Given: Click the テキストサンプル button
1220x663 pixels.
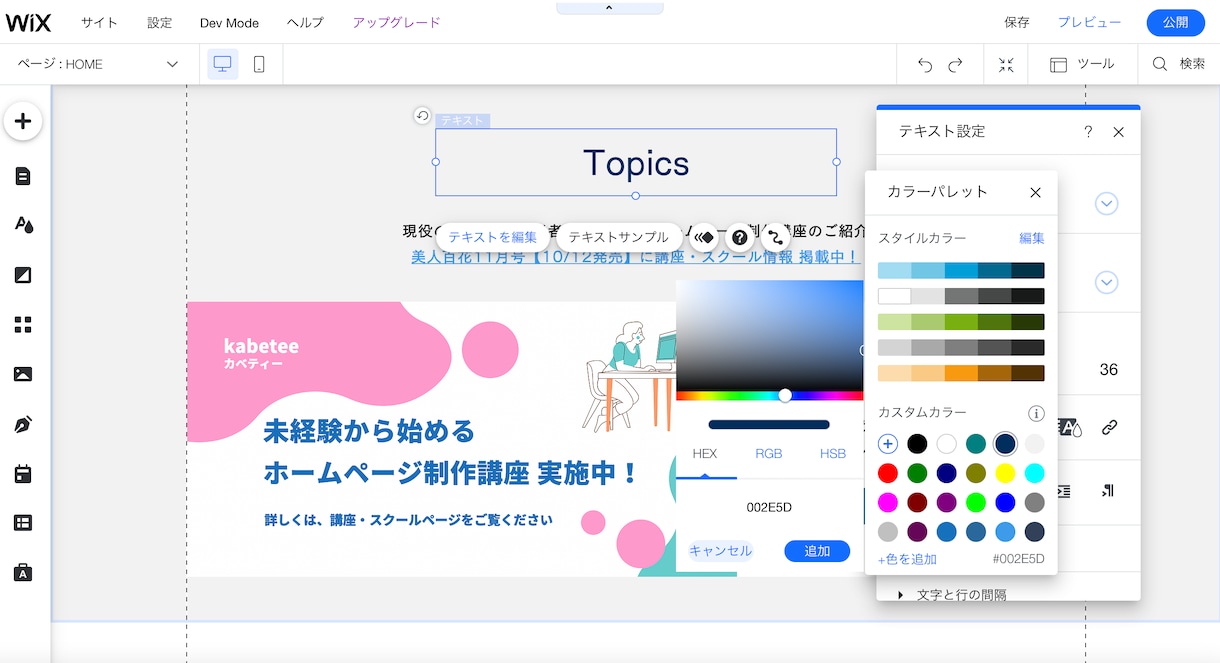Looking at the screenshot, I should [x=619, y=237].
